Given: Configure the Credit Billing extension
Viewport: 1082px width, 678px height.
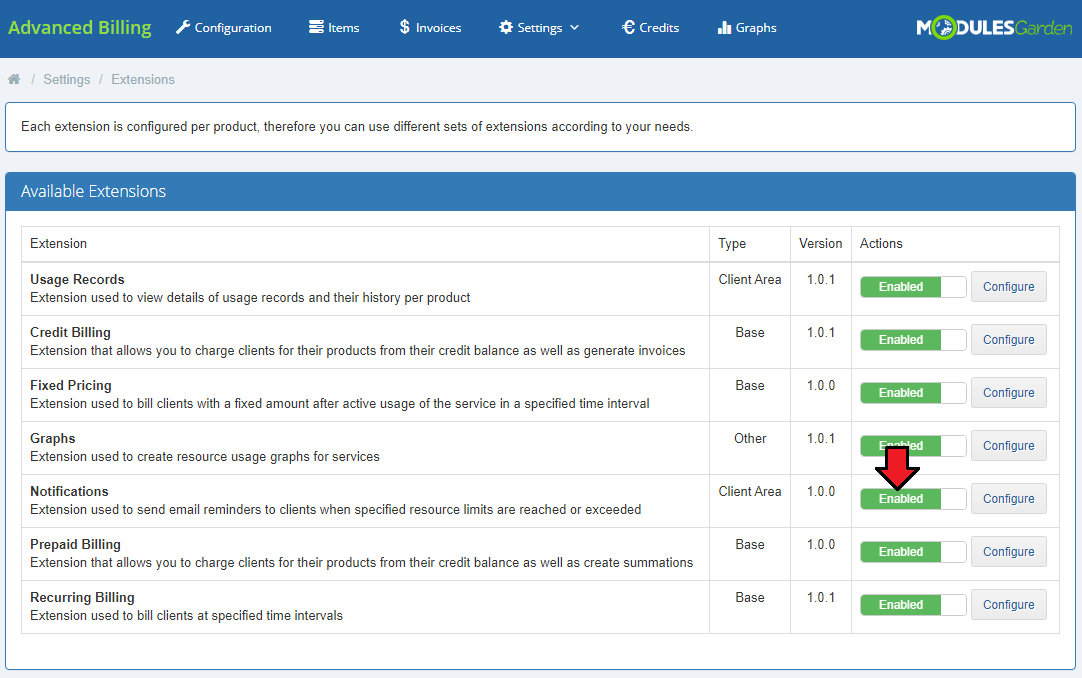Looking at the screenshot, I should [x=1008, y=340].
